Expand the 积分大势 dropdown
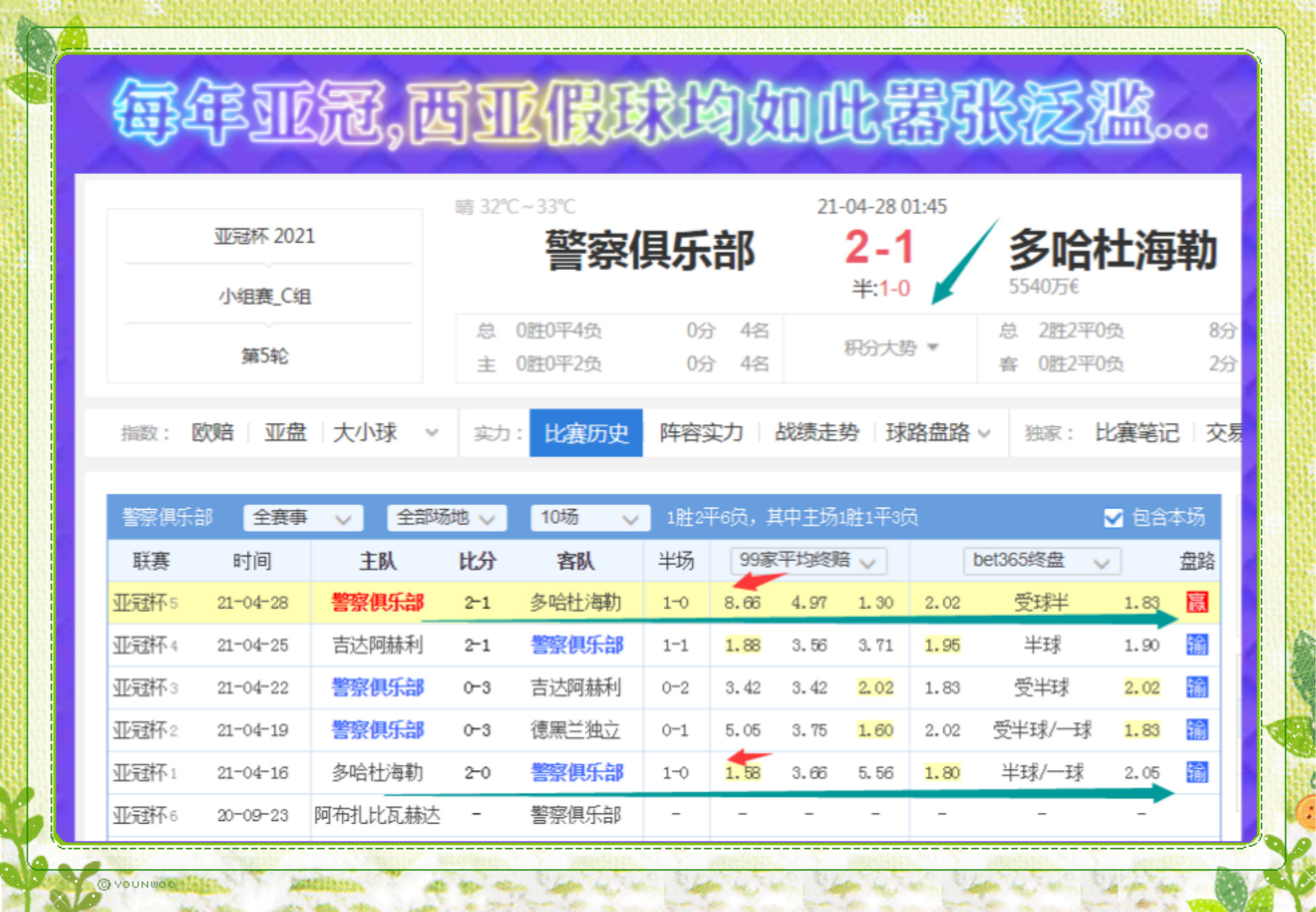 tap(890, 348)
